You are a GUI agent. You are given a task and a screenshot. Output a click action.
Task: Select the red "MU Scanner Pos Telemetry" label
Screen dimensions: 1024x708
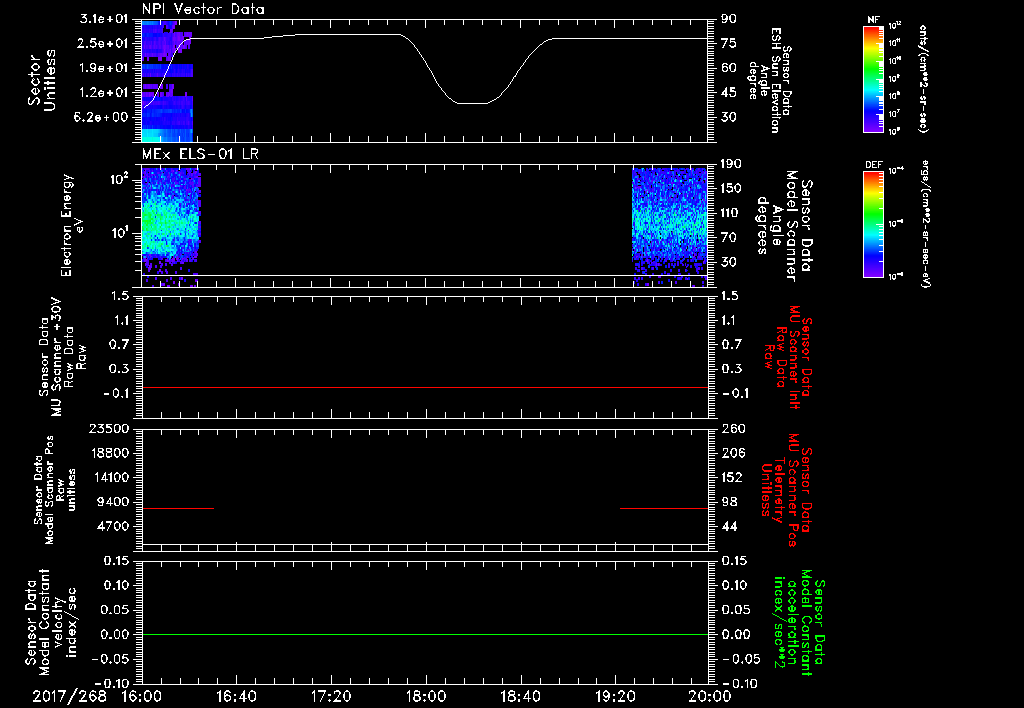coord(786,490)
